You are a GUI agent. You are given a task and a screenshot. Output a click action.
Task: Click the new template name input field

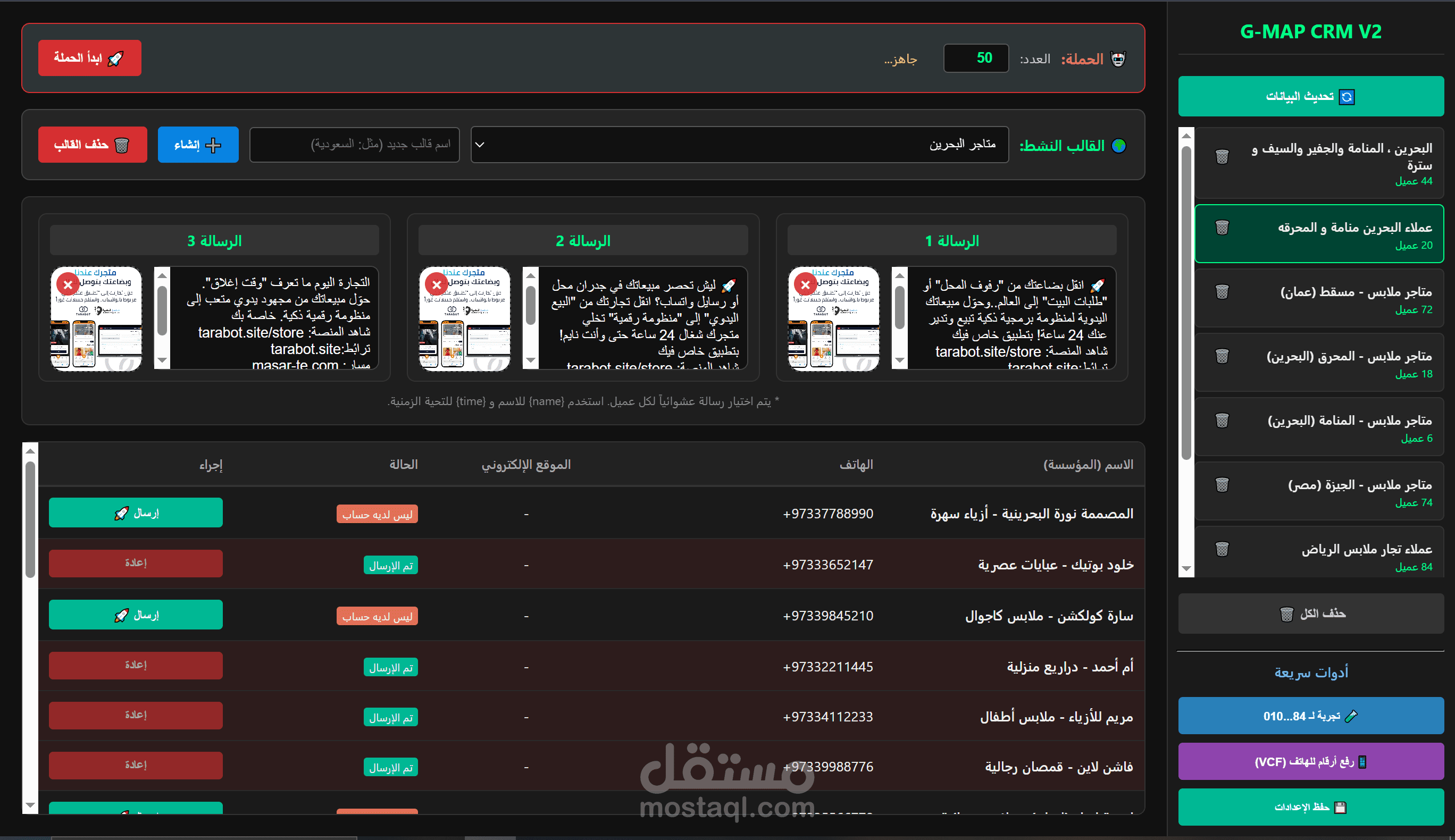[354, 145]
